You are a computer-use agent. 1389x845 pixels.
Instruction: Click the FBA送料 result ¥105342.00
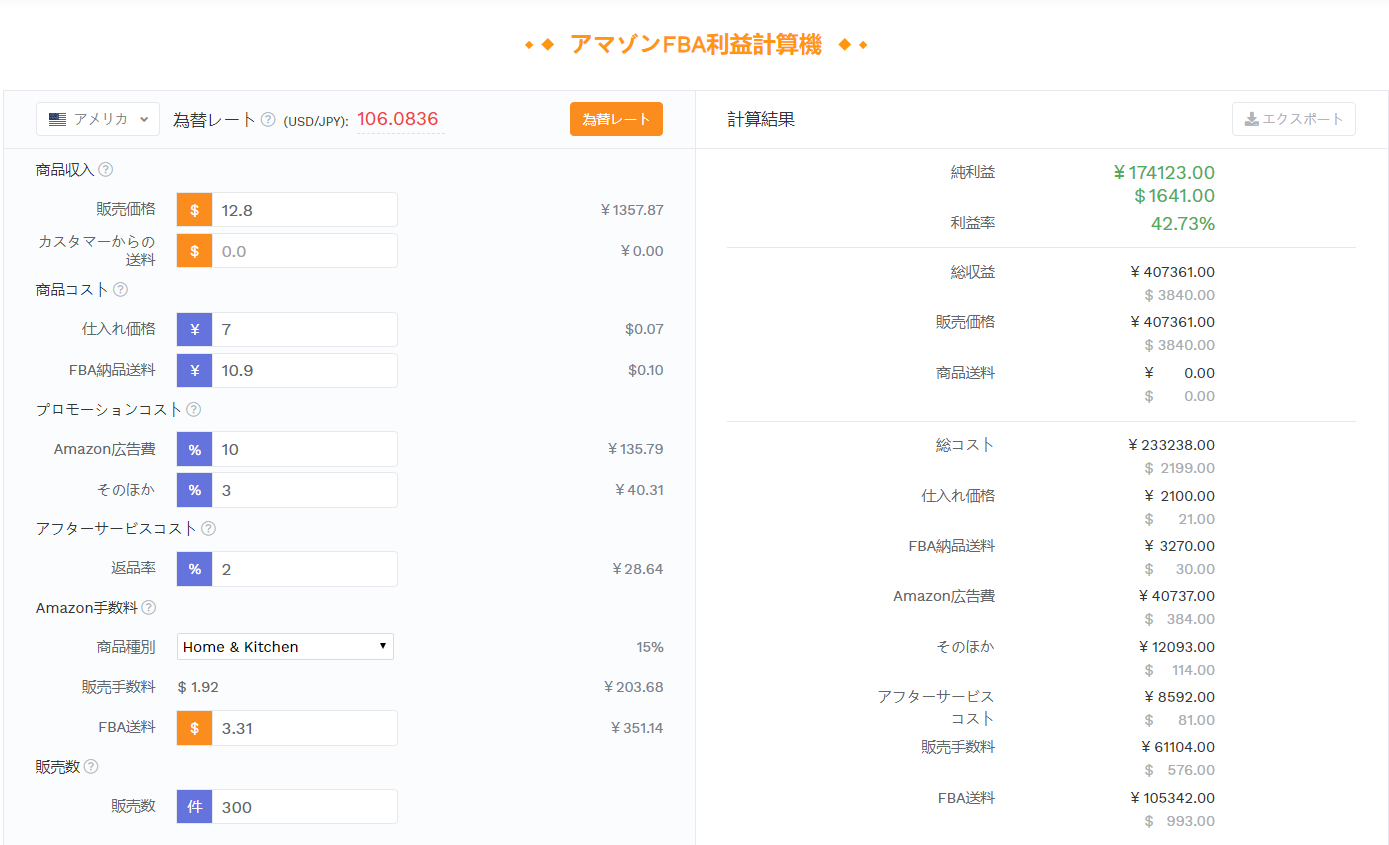click(1172, 798)
